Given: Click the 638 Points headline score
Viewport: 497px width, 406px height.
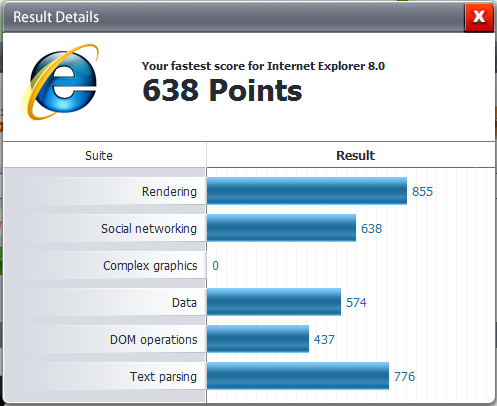Looking at the screenshot, I should [222, 90].
